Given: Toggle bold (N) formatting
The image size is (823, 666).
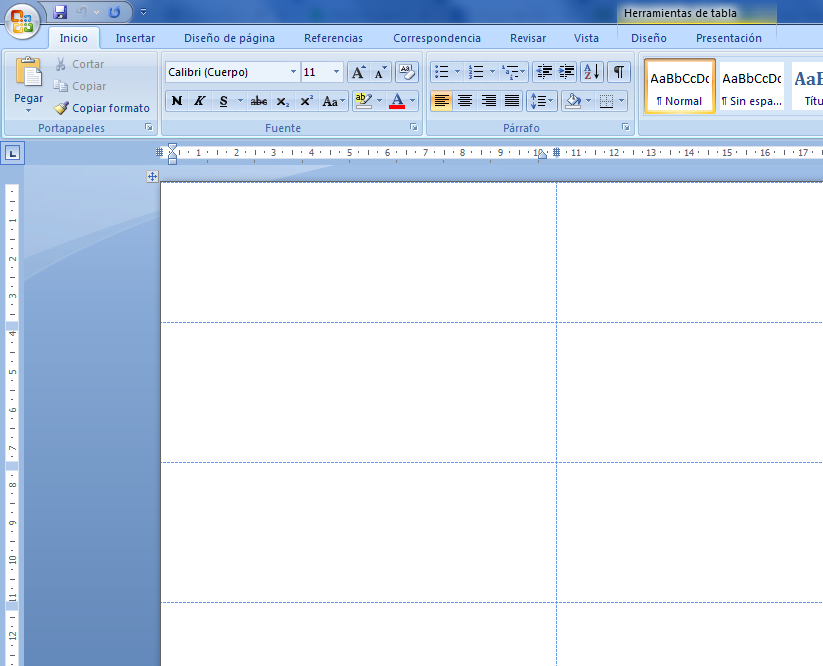Looking at the screenshot, I should pyautogui.click(x=177, y=101).
